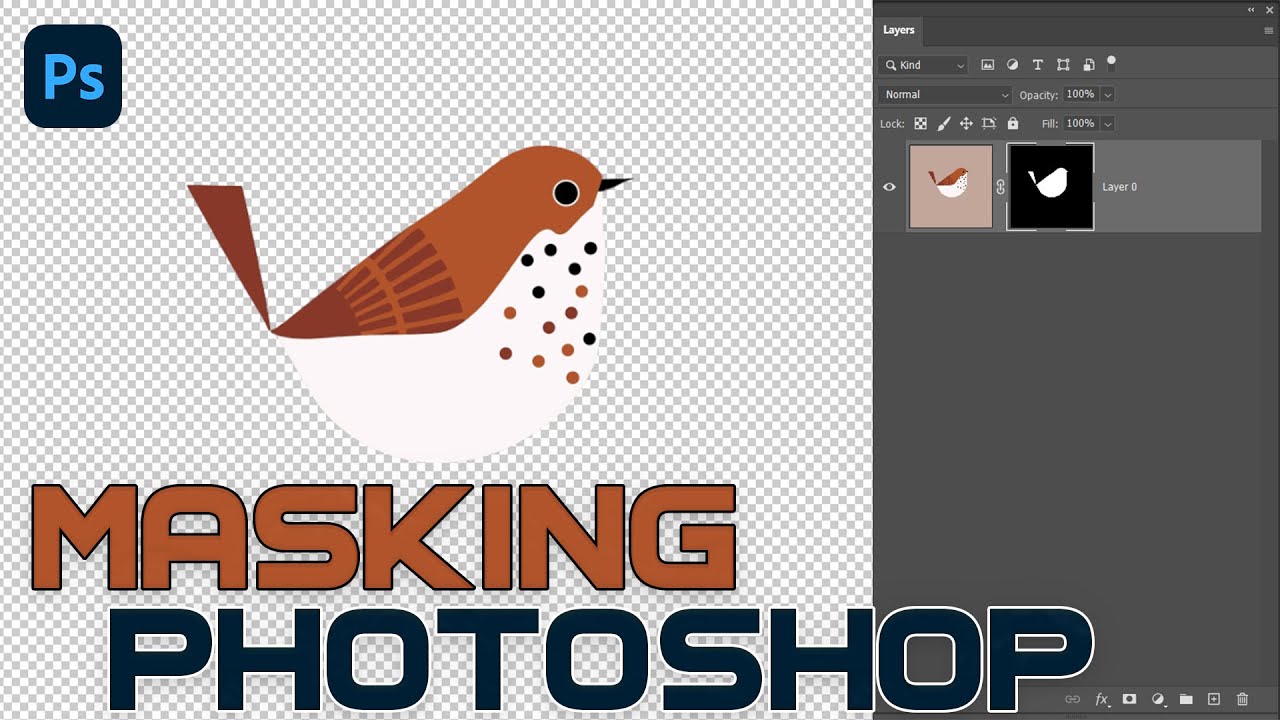The width and height of the screenshot is (1280, 720).
Task: Create a new group folder icon
Action: click(1186, 699)
